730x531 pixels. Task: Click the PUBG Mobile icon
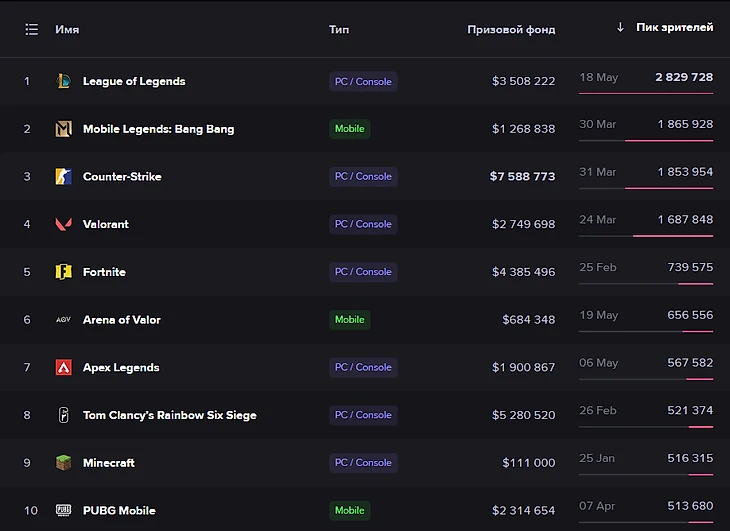[x=64, y=510]
